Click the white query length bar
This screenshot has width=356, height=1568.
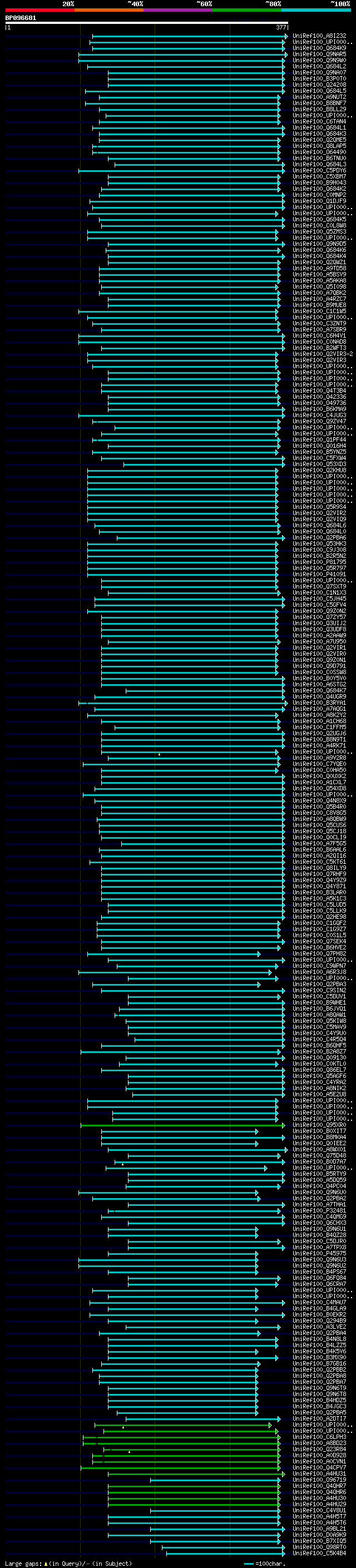147,23
